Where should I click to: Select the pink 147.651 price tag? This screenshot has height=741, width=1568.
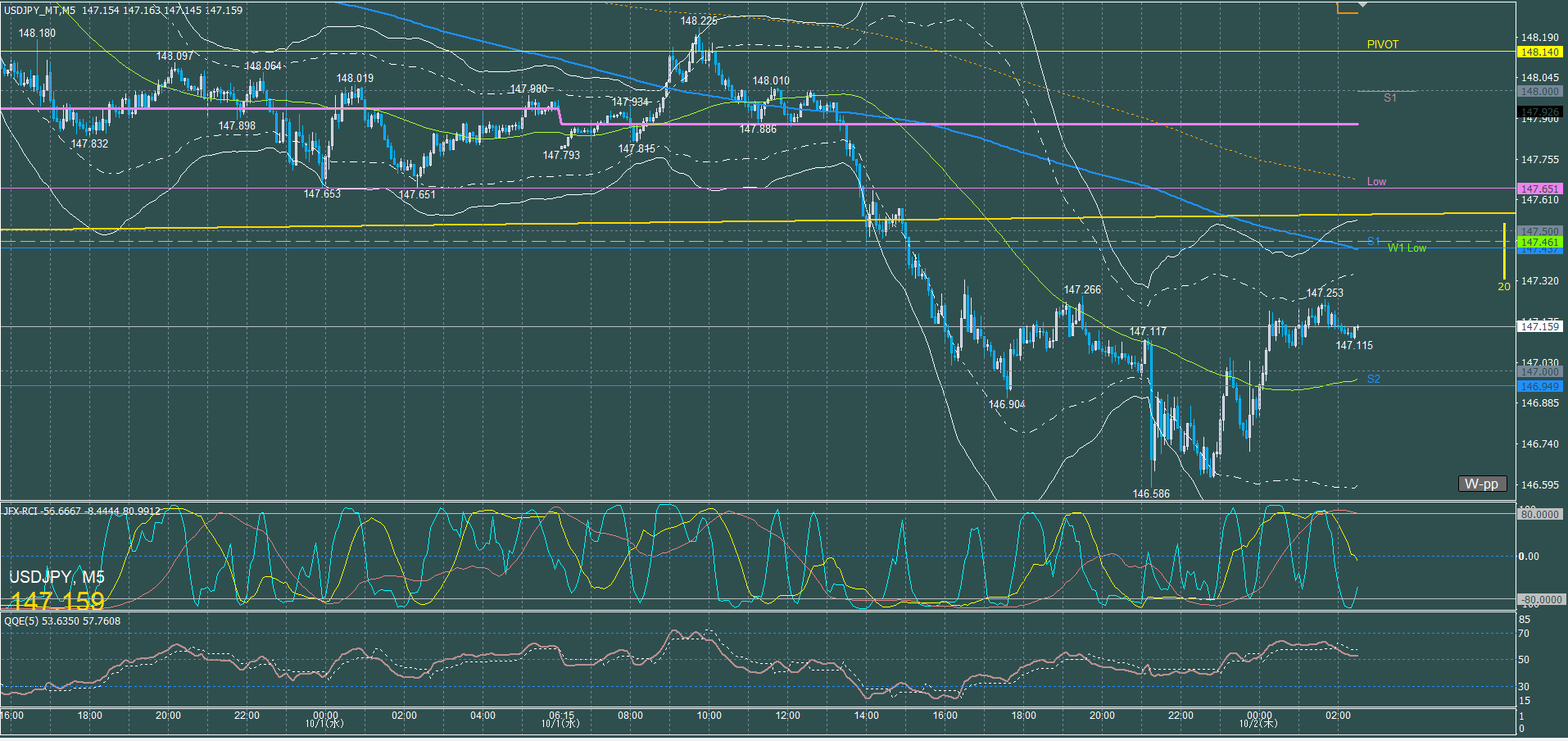pyautogui.click(x=1539, y=189)
